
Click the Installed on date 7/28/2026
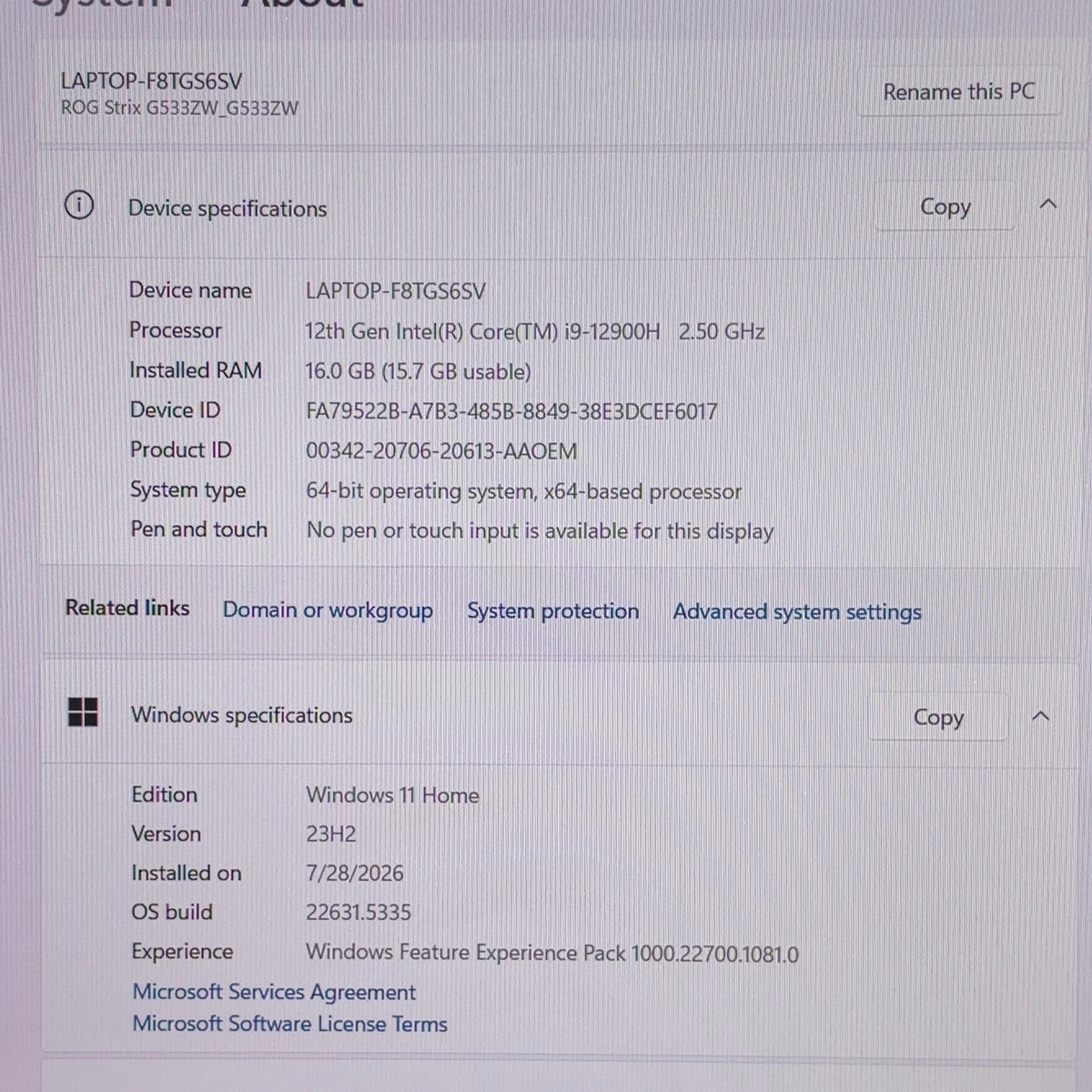(355, 874)
